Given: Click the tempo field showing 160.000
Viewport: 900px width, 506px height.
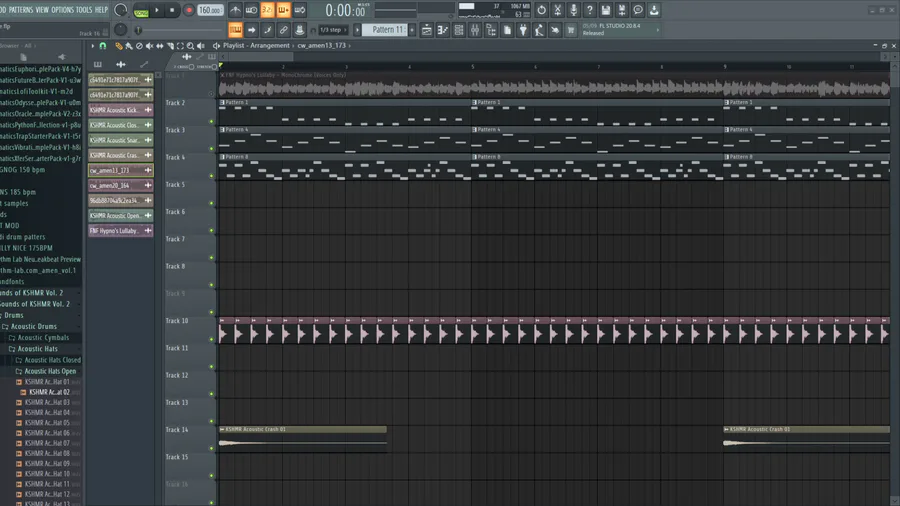Looking at the screenshot, I should [210, 10].
